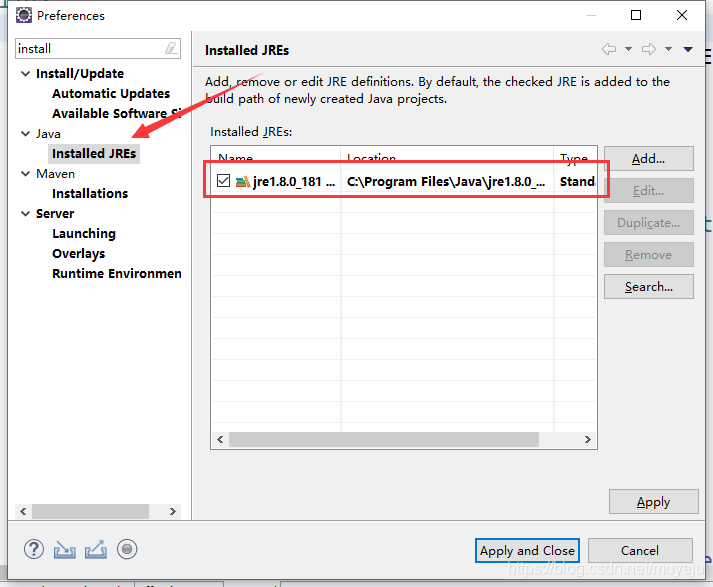Select the Java category label
The image size is (713, 587).
[x=48, y=134]
